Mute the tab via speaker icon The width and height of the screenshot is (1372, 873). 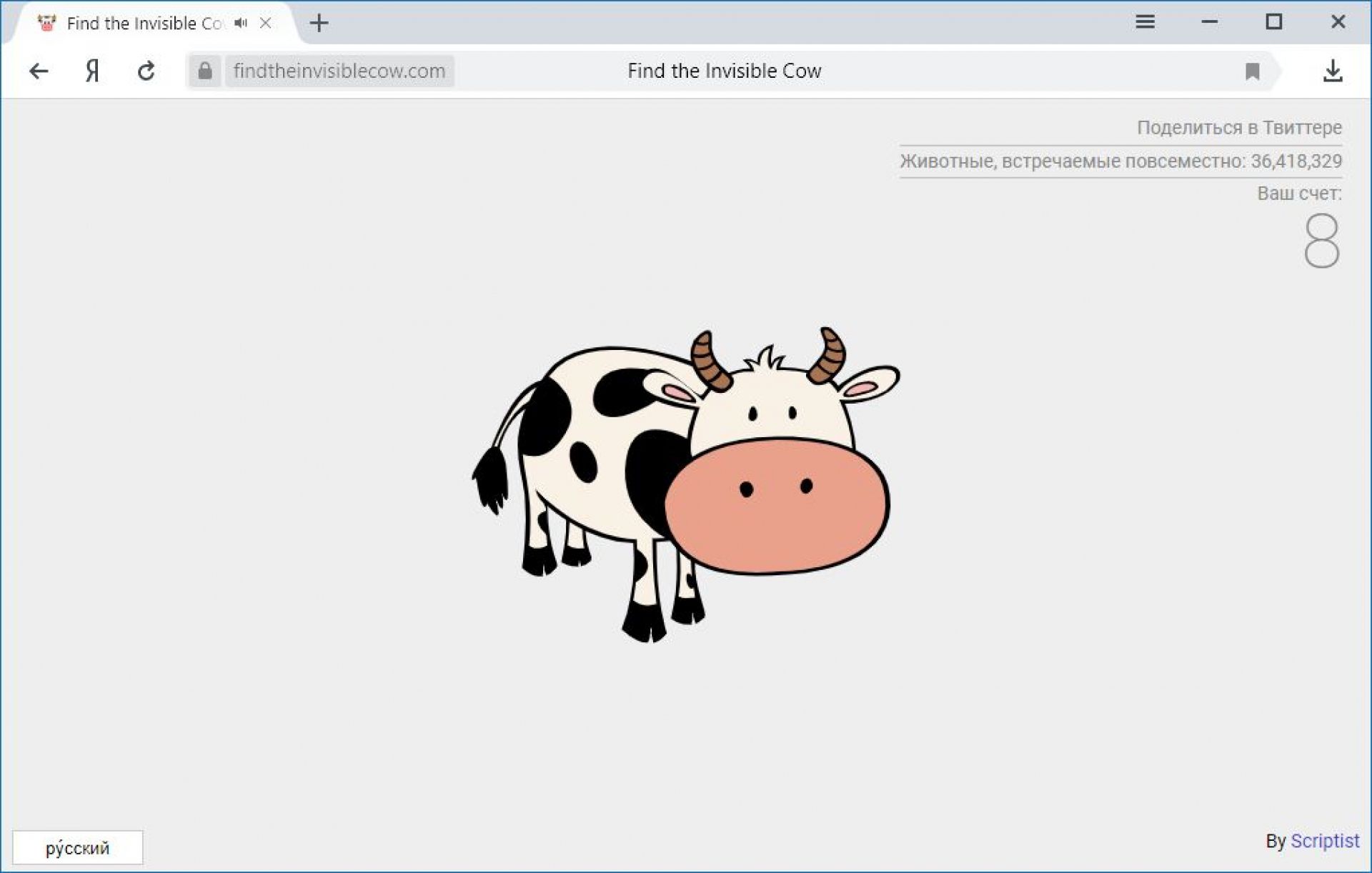[x=241, y=23]
